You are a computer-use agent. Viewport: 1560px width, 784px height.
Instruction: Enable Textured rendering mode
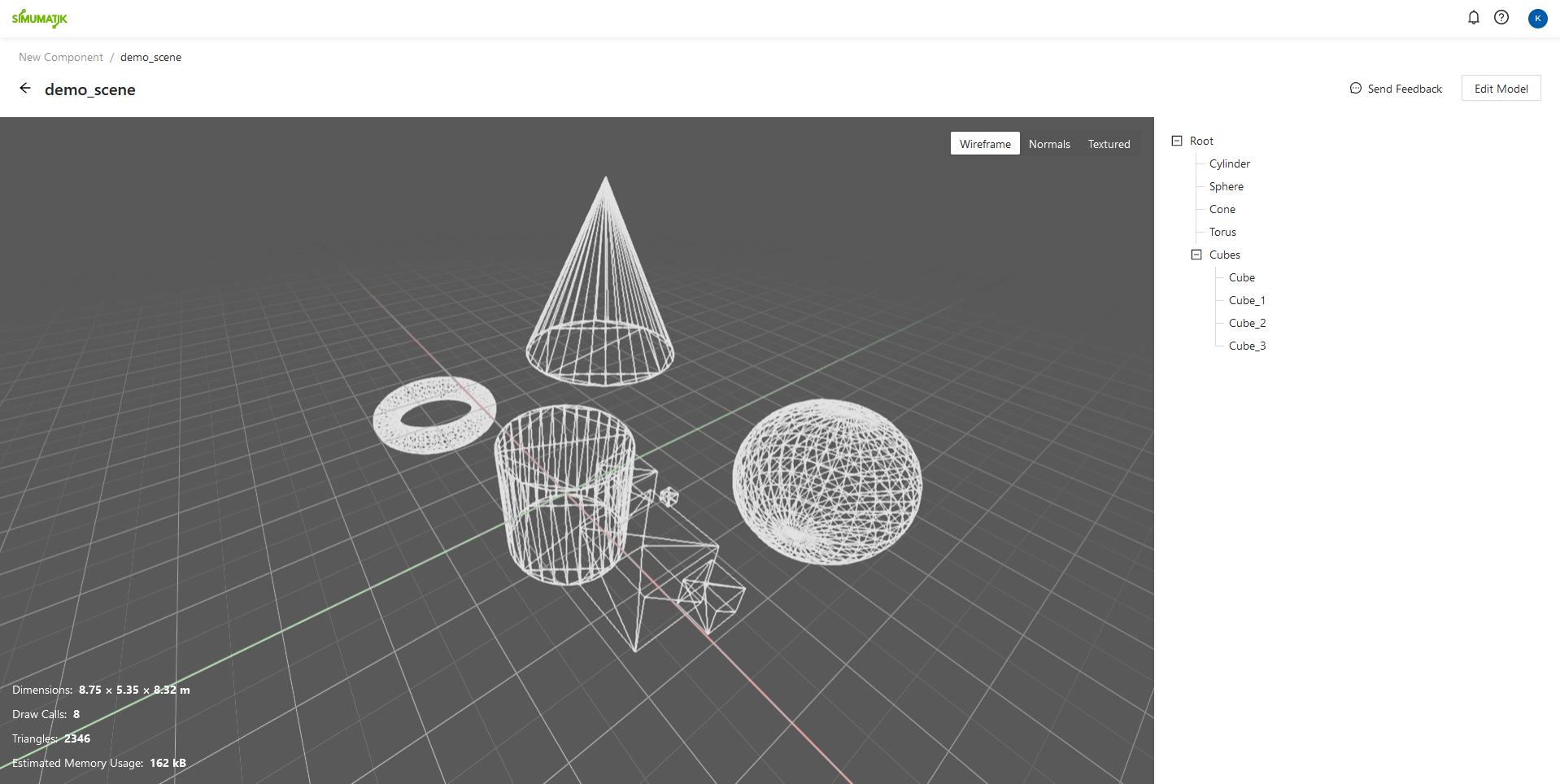[x=1108, y=143]
